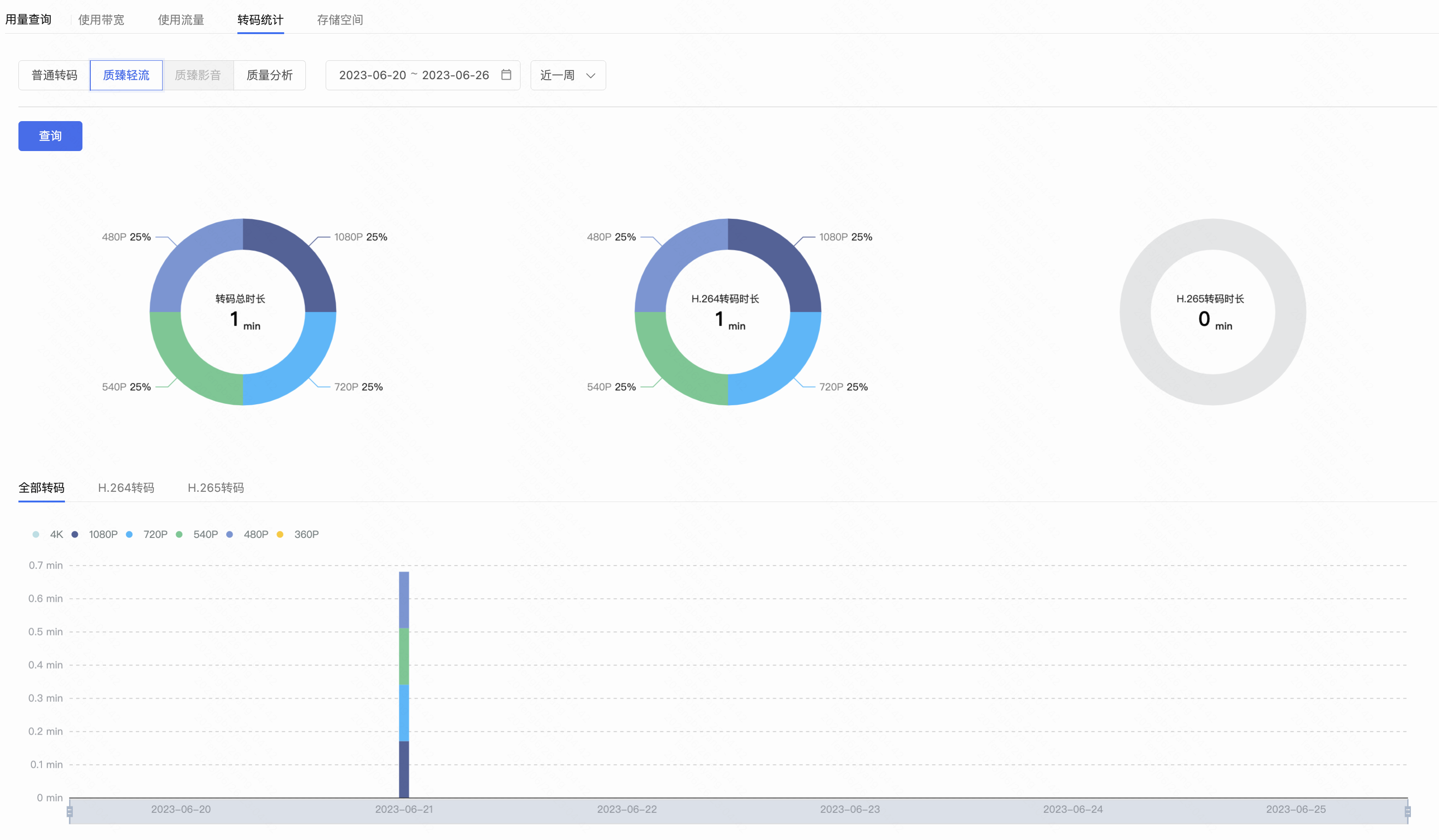Screen dimensions: 1439x840
Task: Toggle the 360P legend series
Action: coord(298,535)
